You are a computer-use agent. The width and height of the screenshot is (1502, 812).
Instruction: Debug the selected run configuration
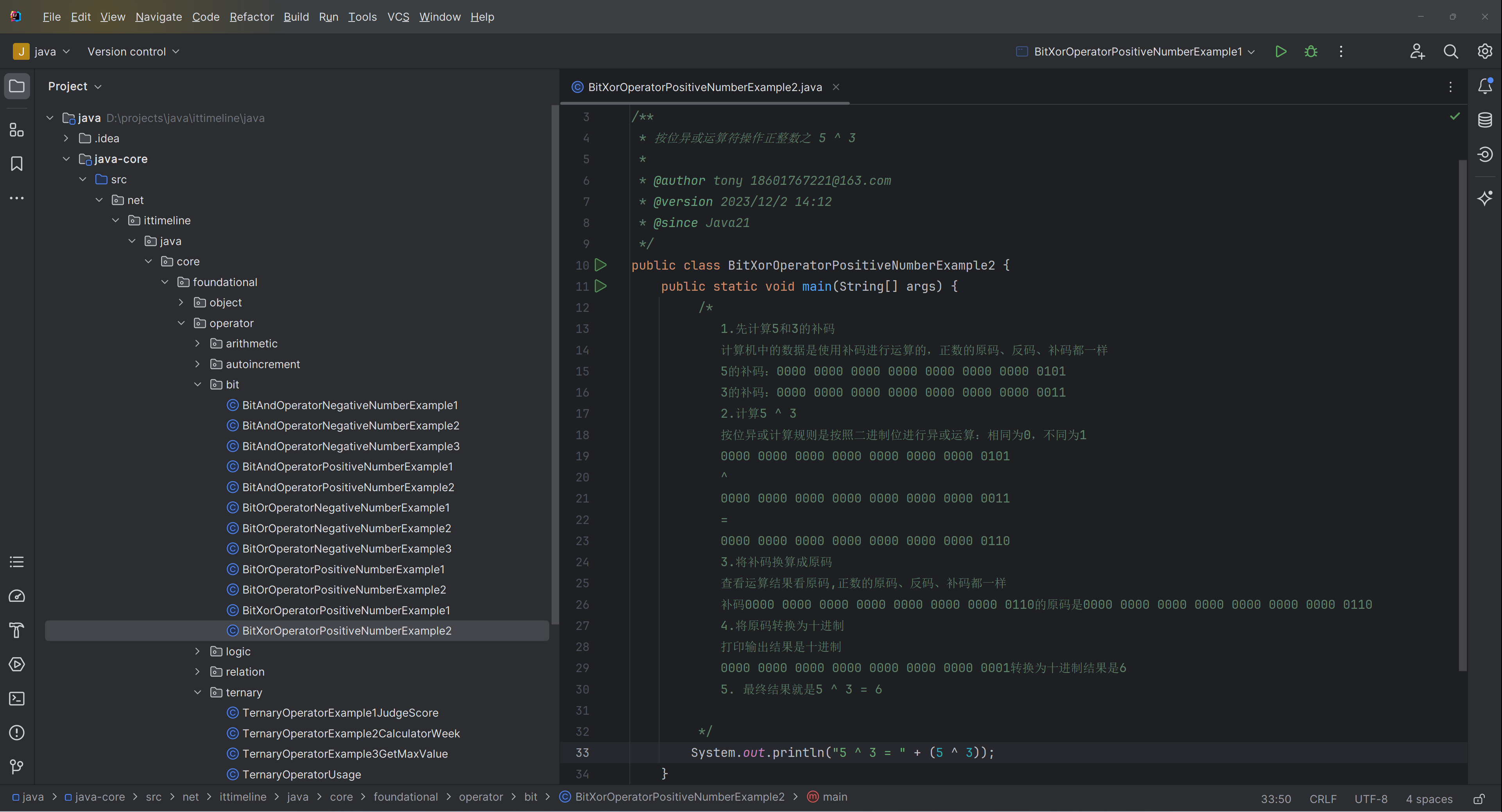(x=1311, y=51)
